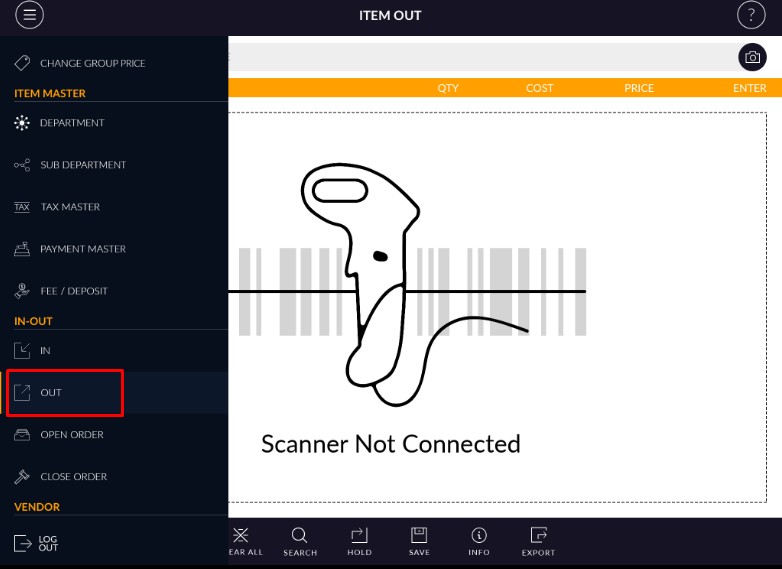
Task: Click the Search magnifier icon
Action: pos(300,540)
